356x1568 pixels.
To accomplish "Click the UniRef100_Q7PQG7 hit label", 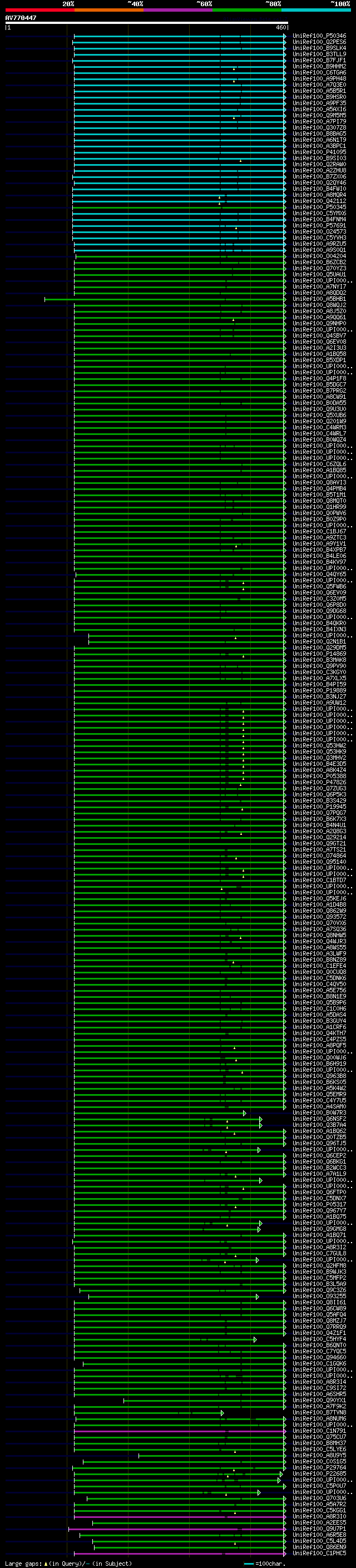I will pyautogui.click(x=319, y=813).
